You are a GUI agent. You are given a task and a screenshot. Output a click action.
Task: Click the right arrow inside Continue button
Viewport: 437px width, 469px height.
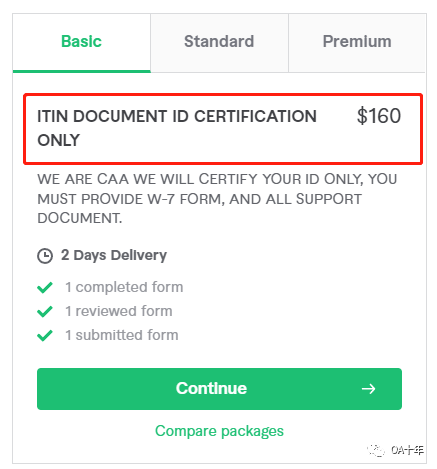[368, 389]
